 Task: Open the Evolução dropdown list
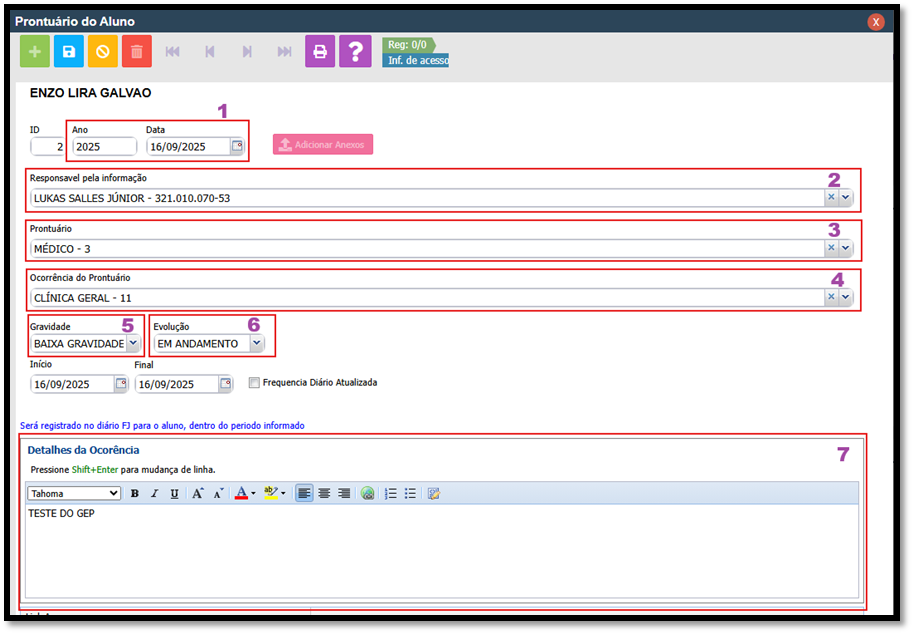pos(257,343)
